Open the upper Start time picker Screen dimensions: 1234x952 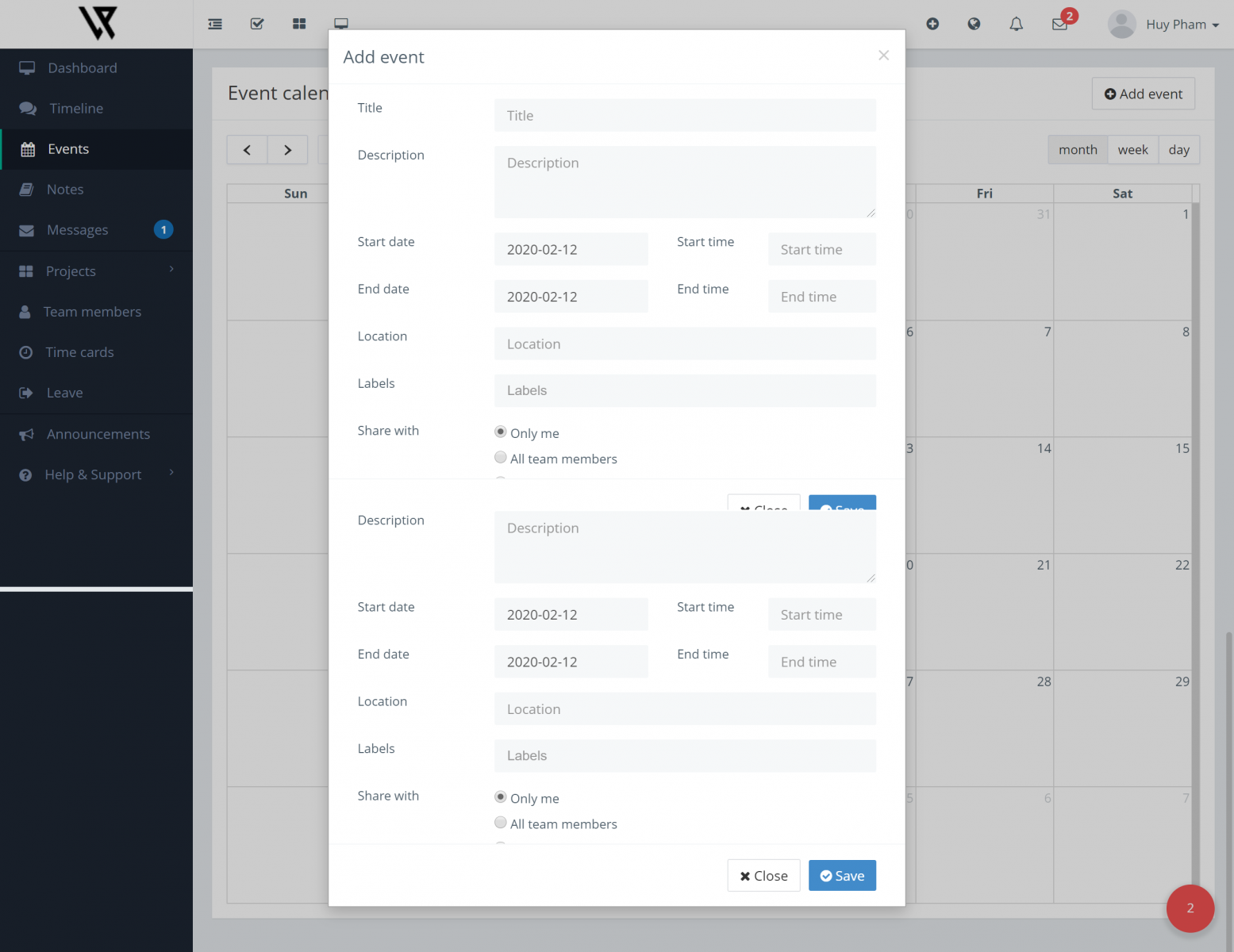click(821, 249)
